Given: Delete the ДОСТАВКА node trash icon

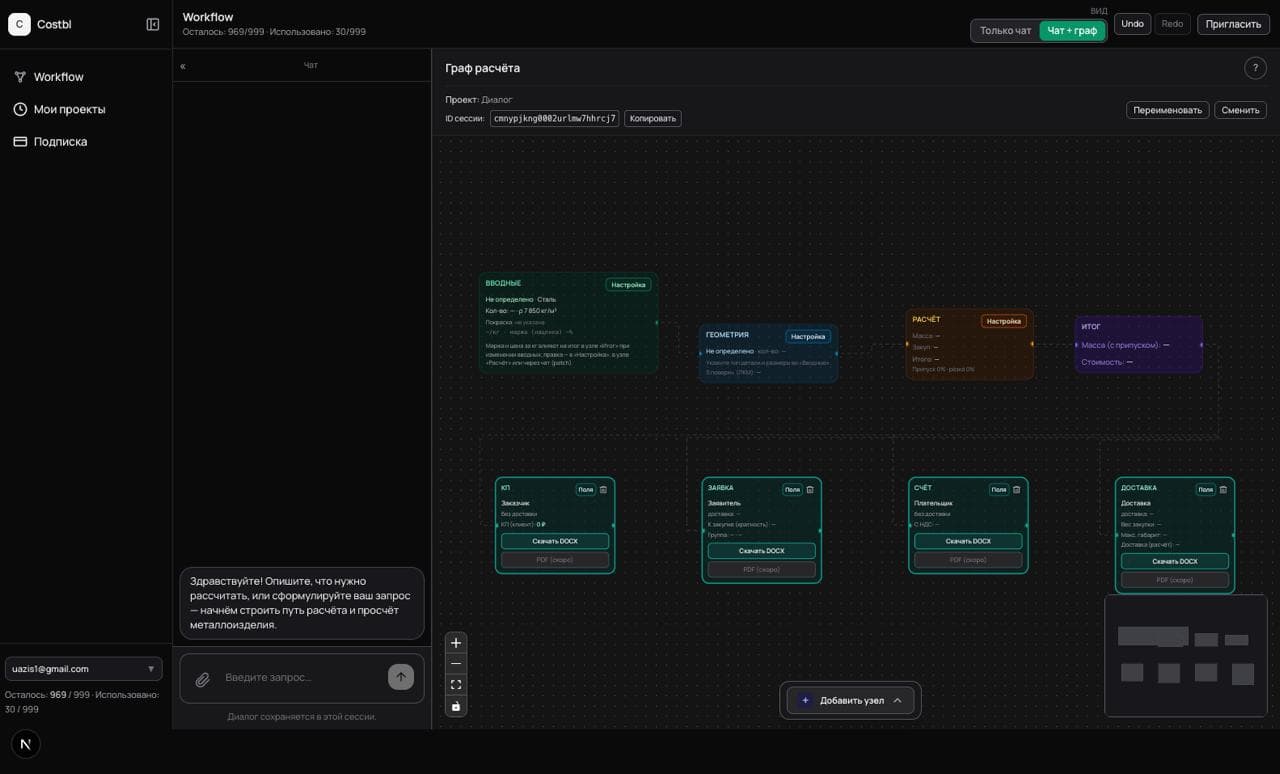Looking at the screenshot, I should (x=1224, y=490).
